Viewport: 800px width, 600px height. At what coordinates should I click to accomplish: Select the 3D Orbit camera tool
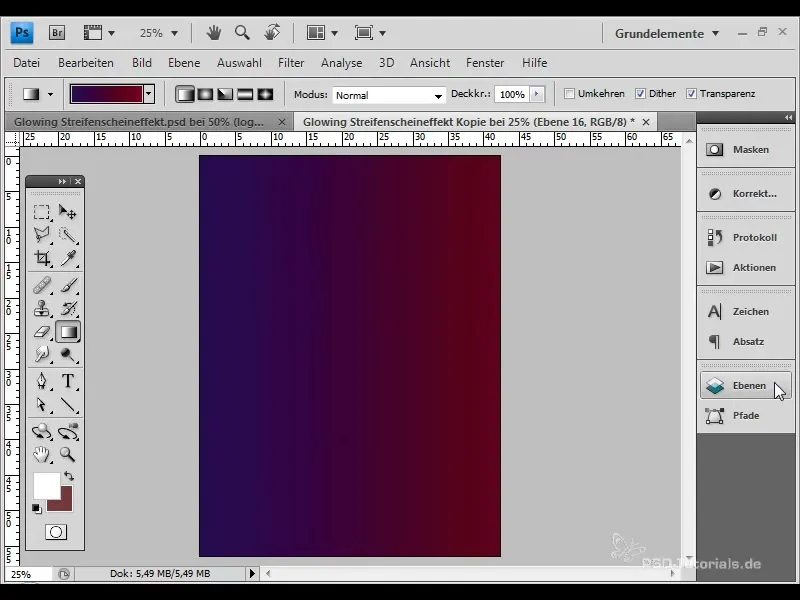[67, 432]
